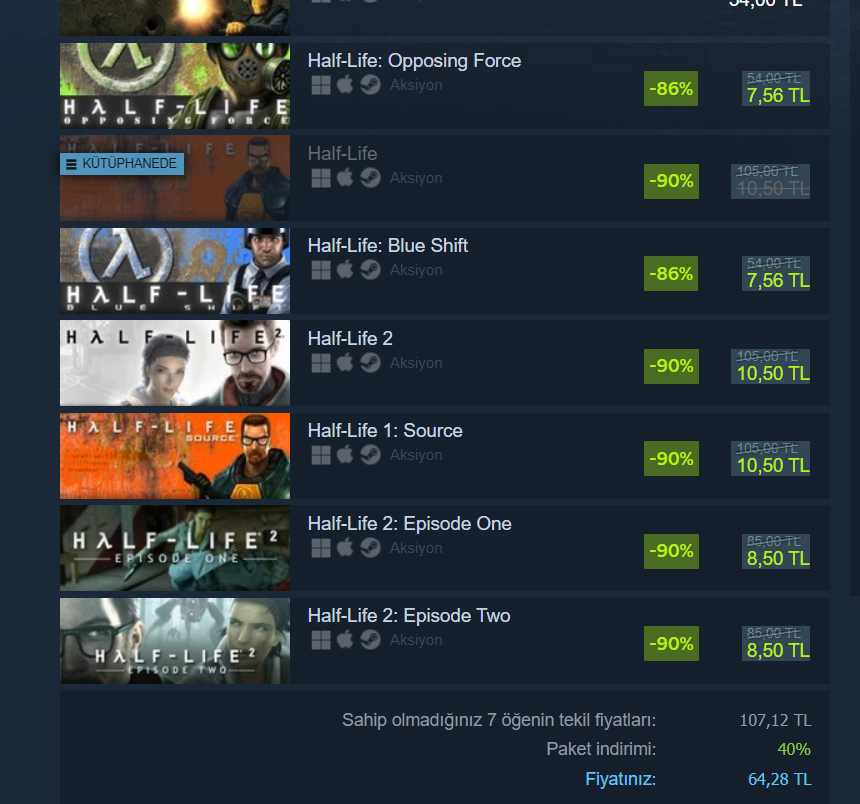The height and width of the screenshot is (804, 860).
Task: Click the -86% discount badge for Opposing Force
Action: pos(671,88)
